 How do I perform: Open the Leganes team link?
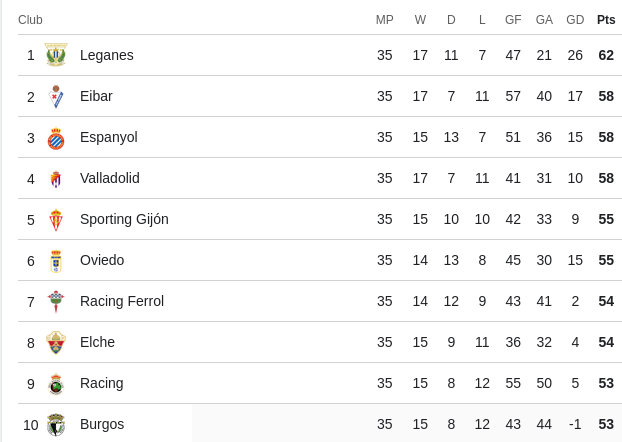106,55
